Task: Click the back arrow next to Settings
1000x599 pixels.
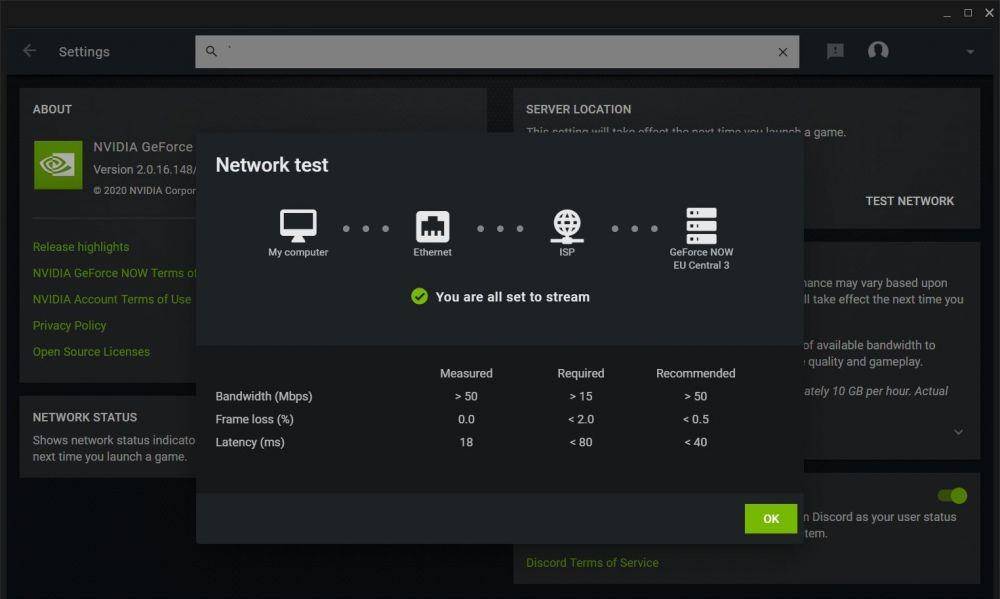Action: coord(29,51)
